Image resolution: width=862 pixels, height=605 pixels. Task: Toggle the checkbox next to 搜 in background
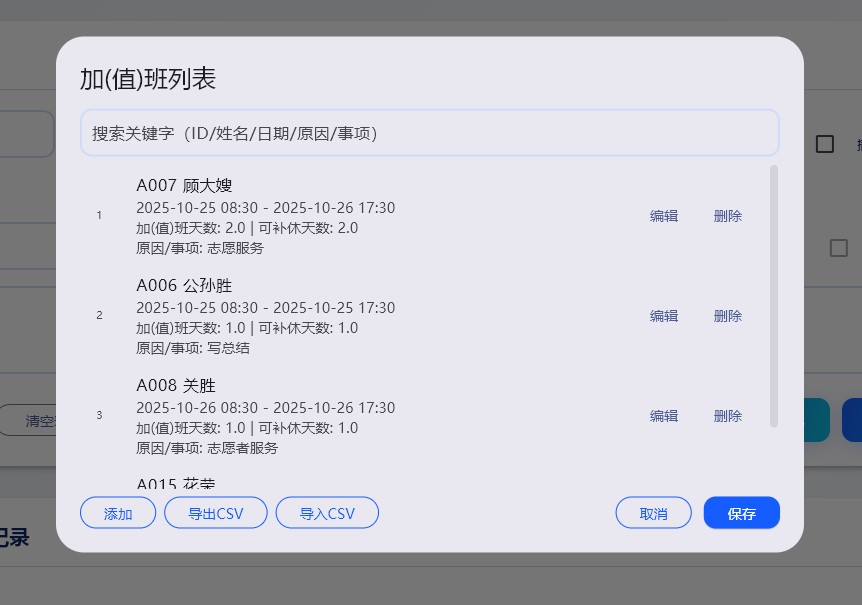pyautogui.click(x=824, y=144)
